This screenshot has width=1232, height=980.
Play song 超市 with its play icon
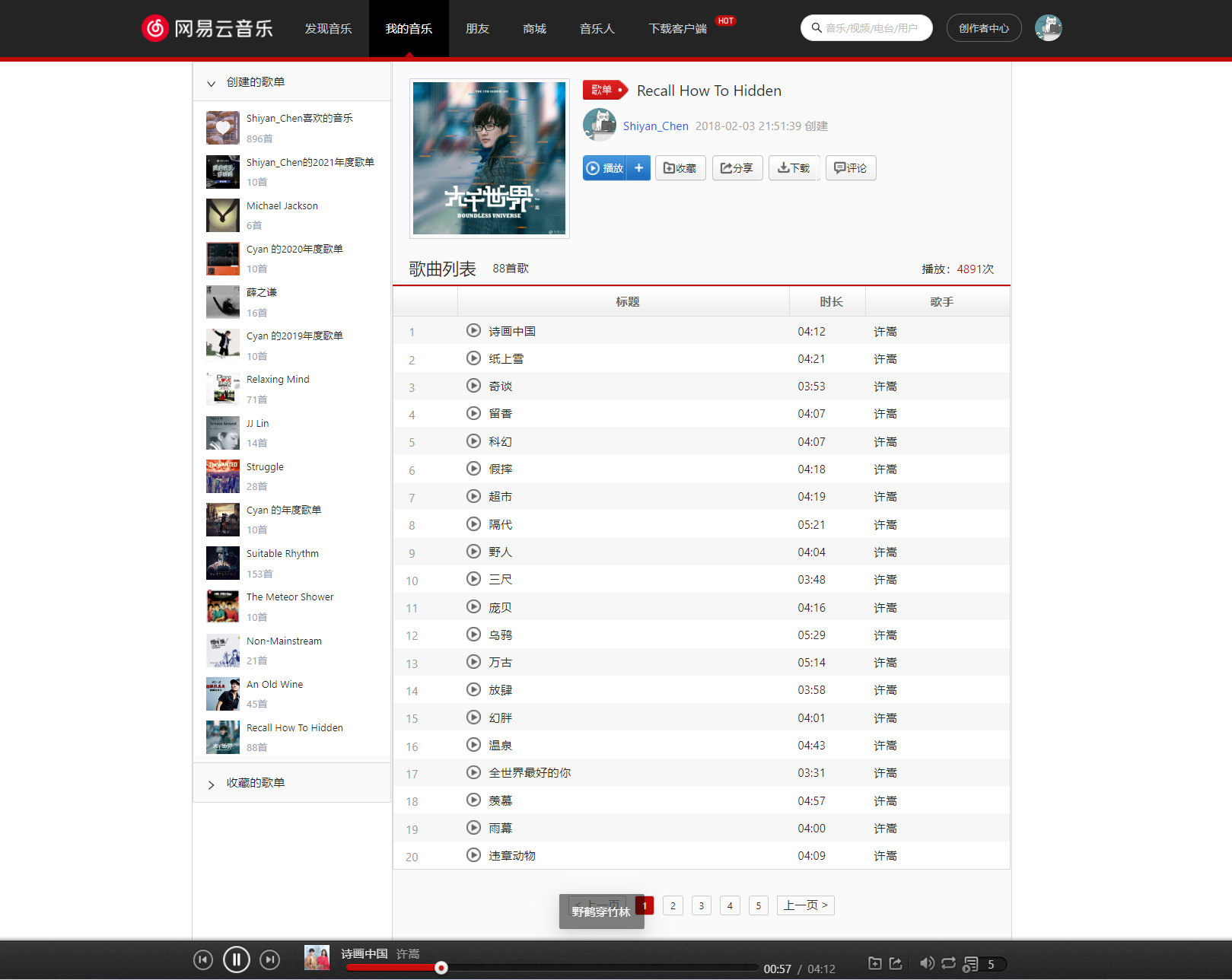pyautogui.click(x=473, y=496)
